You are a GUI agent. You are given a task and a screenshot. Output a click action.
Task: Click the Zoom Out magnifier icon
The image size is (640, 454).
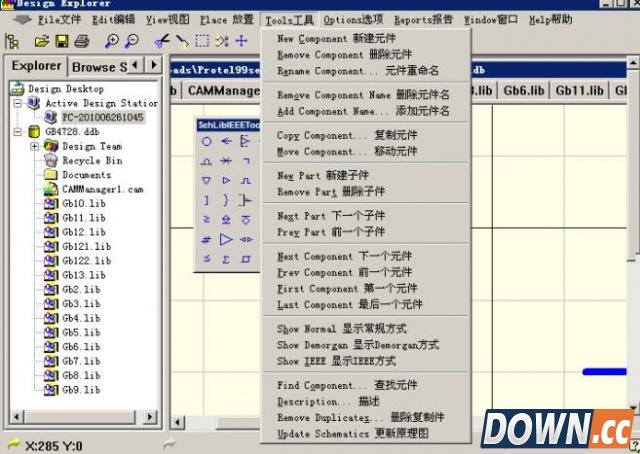pos(132,41)
